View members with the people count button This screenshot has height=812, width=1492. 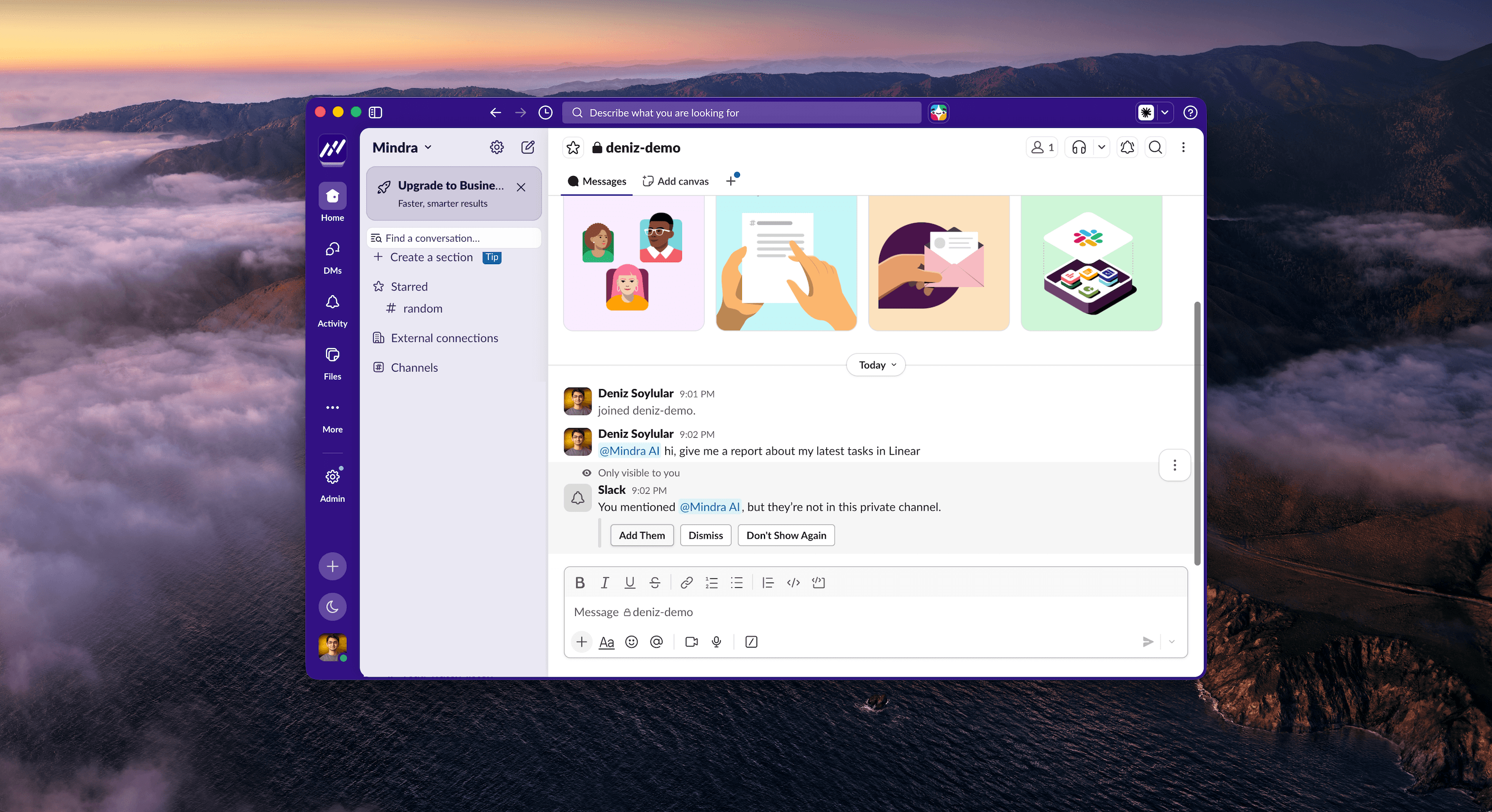tap(1042, 147)
